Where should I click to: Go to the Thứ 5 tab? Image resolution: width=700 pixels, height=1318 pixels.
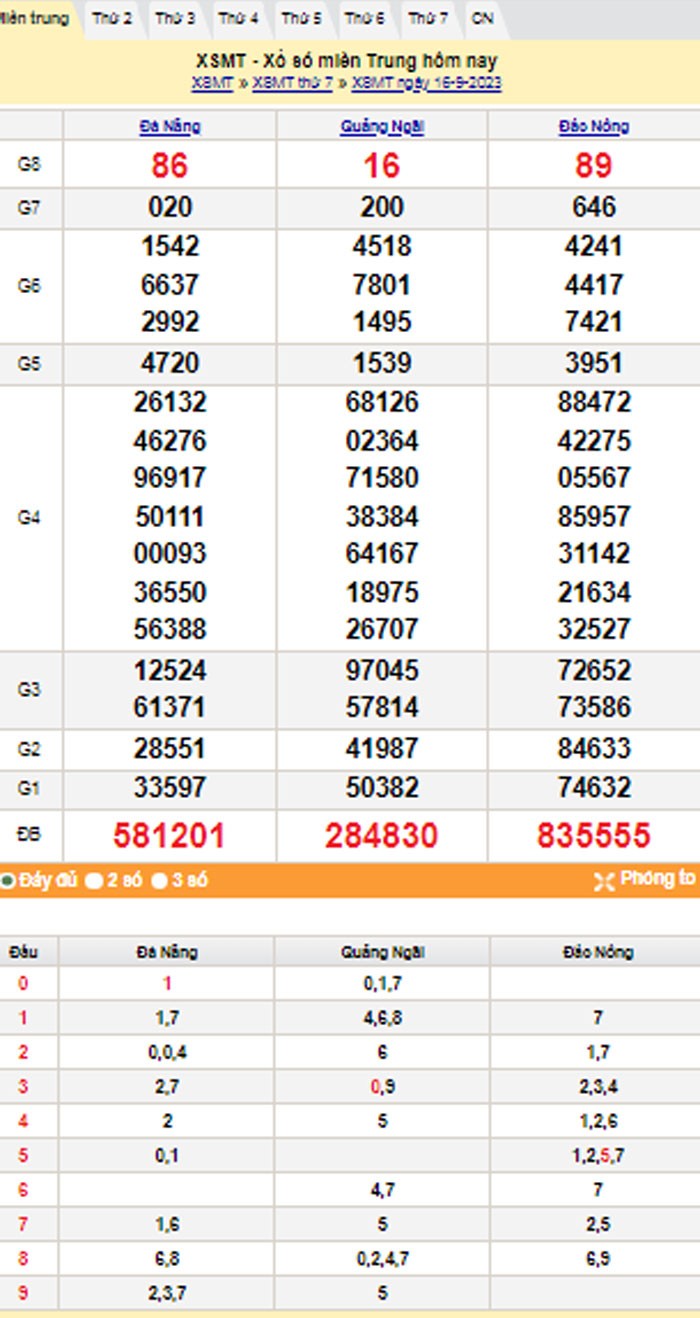[301, 18]
